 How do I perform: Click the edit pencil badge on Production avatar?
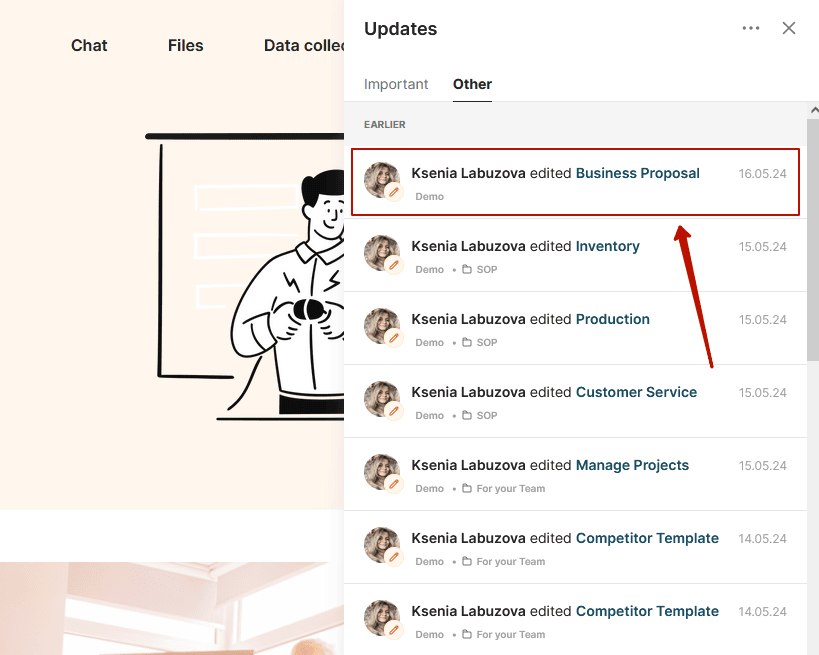coord(394,338)
